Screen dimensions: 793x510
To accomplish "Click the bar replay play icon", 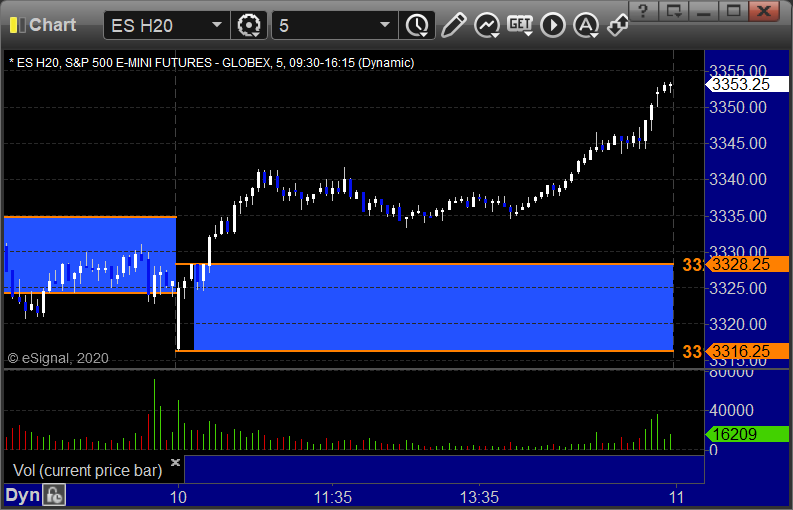I will (x=553, y=25).
